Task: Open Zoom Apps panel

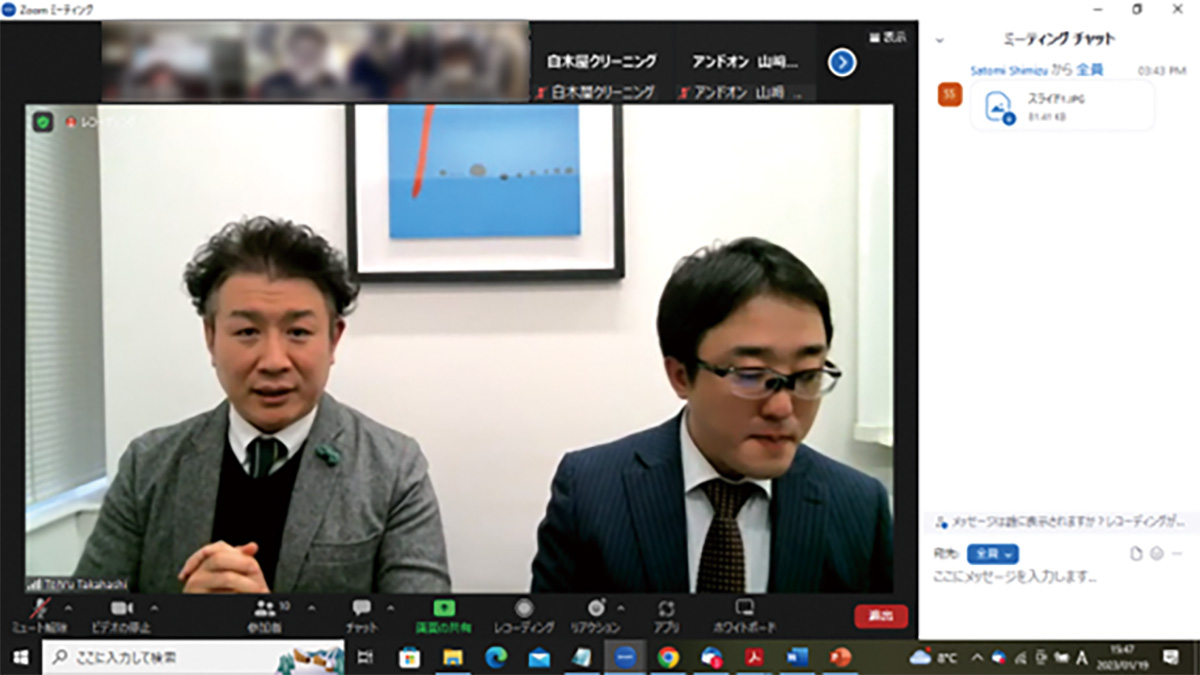Action: click(x=666, y=614)
